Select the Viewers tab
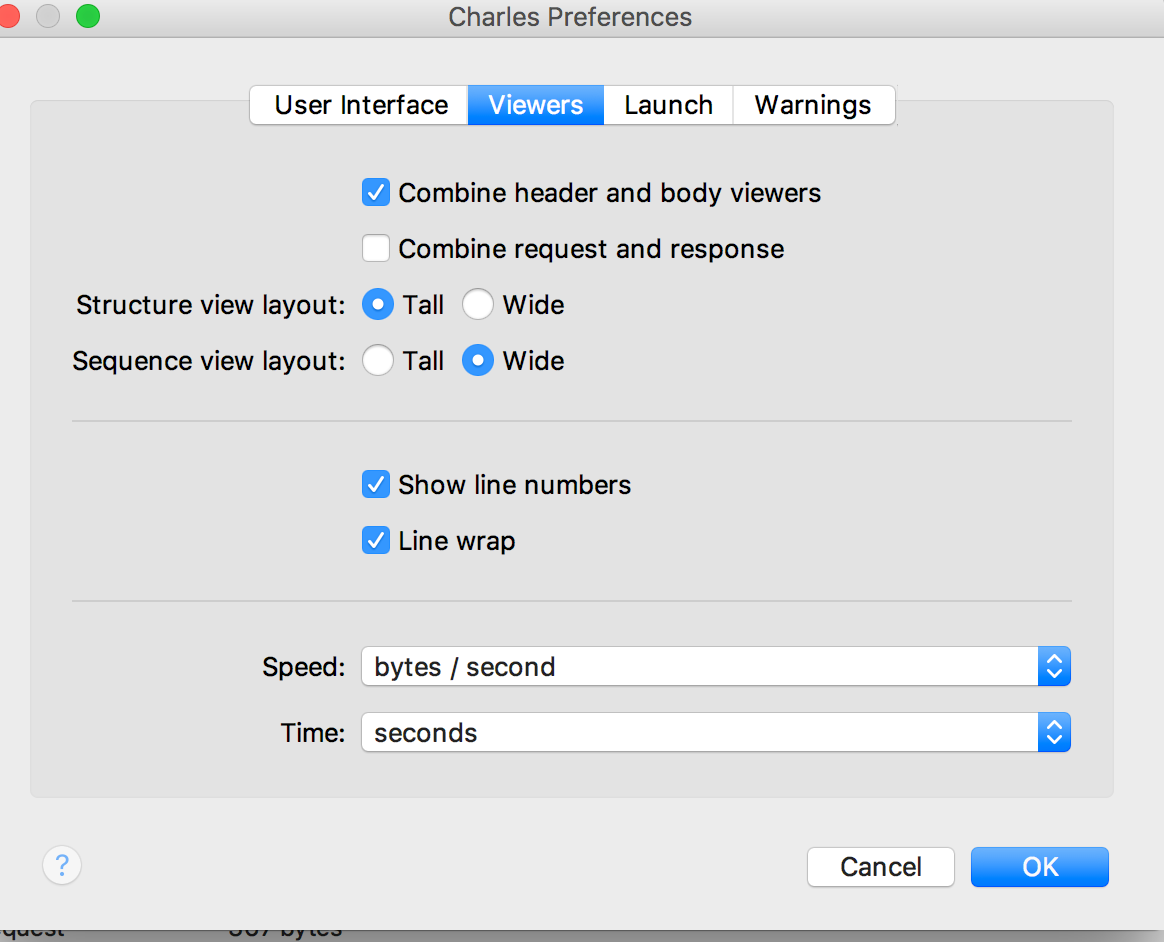 pos(536,105)
